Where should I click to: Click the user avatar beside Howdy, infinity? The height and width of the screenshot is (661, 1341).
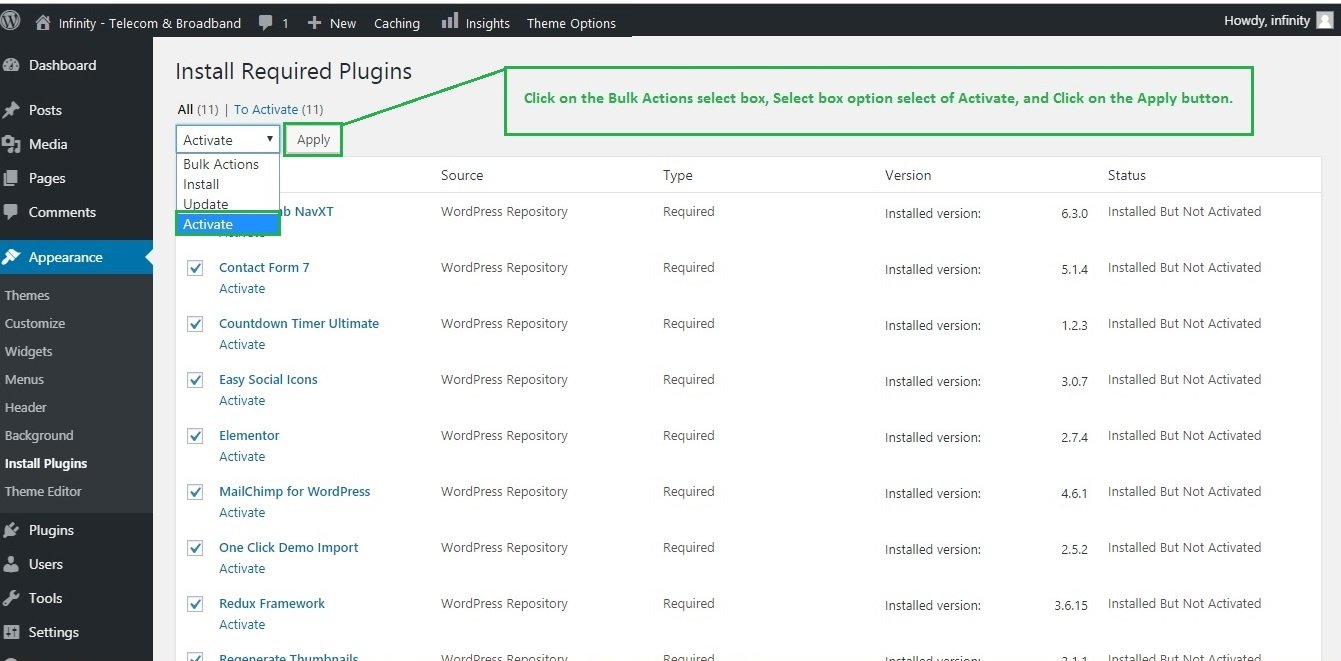coord(1325,21)
